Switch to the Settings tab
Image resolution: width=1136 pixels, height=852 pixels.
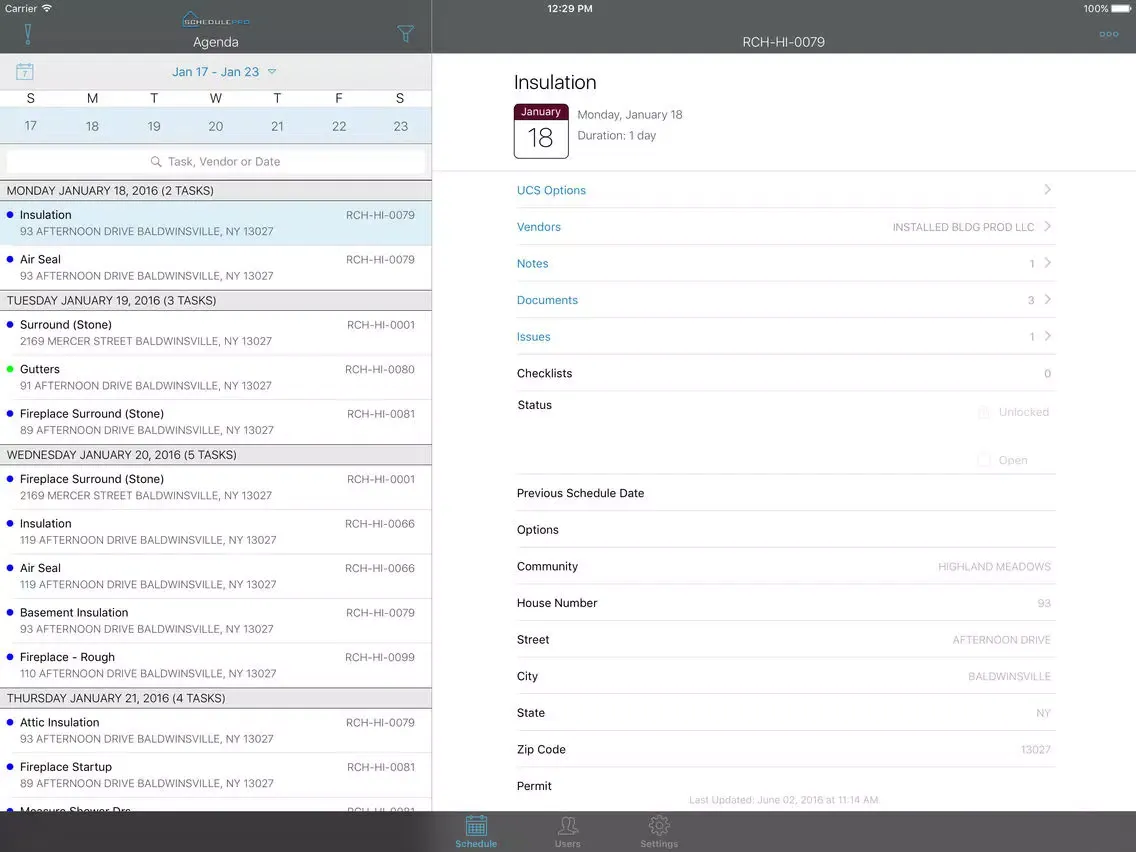tap(659, 832)
